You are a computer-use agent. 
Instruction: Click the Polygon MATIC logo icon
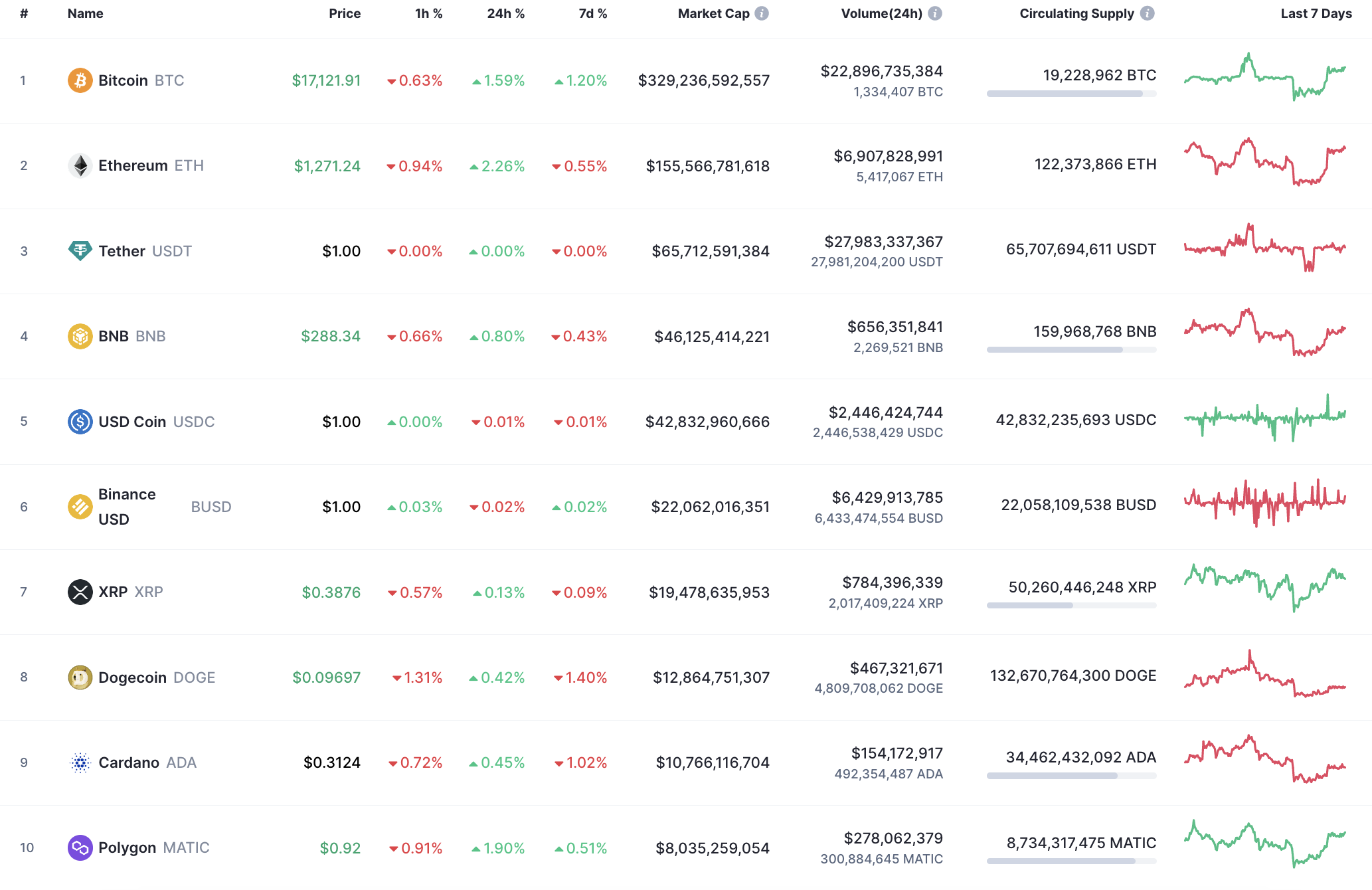[x=80, y=847]
